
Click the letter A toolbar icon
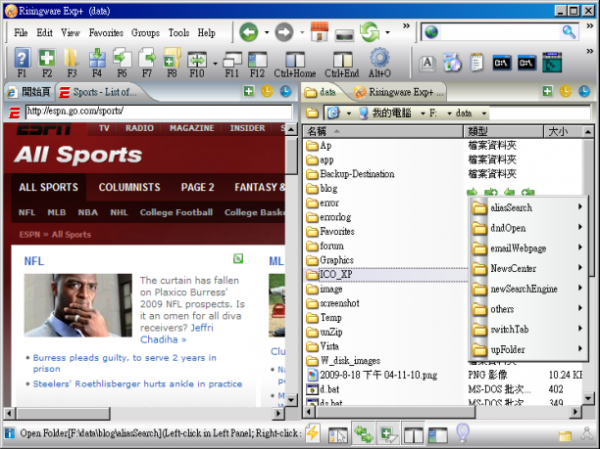(427, 63)
